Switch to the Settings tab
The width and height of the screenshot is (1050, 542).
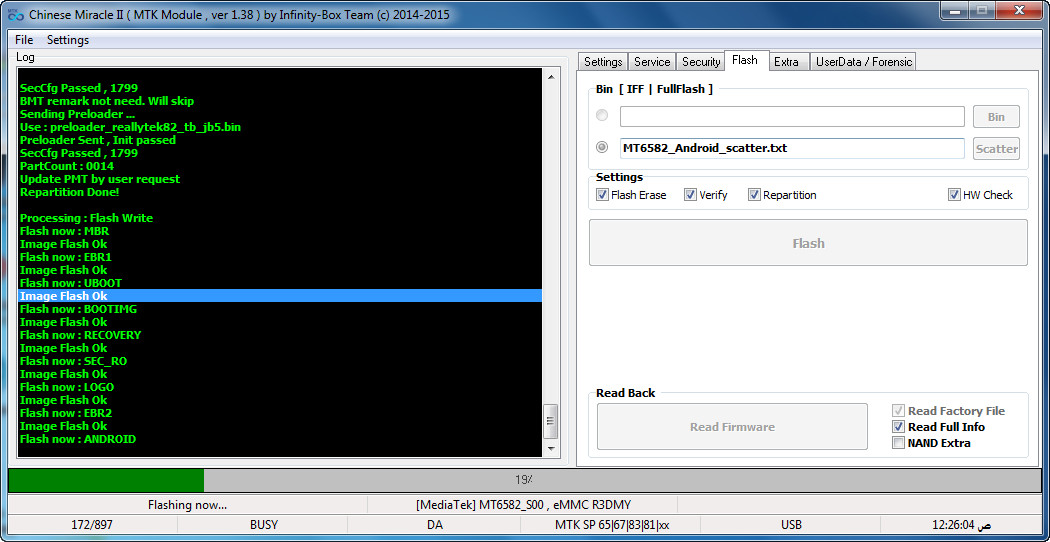603,62
